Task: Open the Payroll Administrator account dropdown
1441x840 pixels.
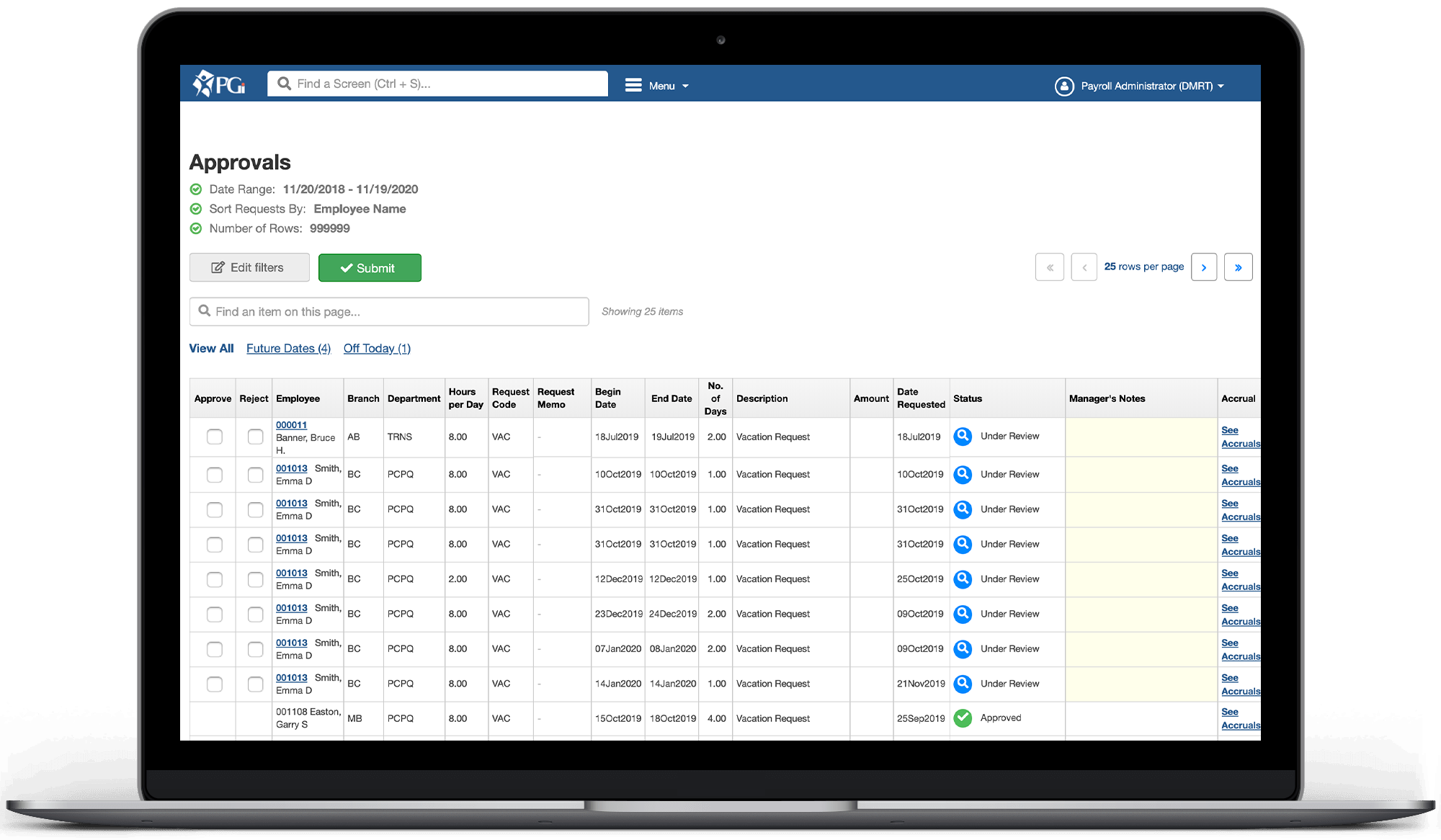Action: (1148, 86)
